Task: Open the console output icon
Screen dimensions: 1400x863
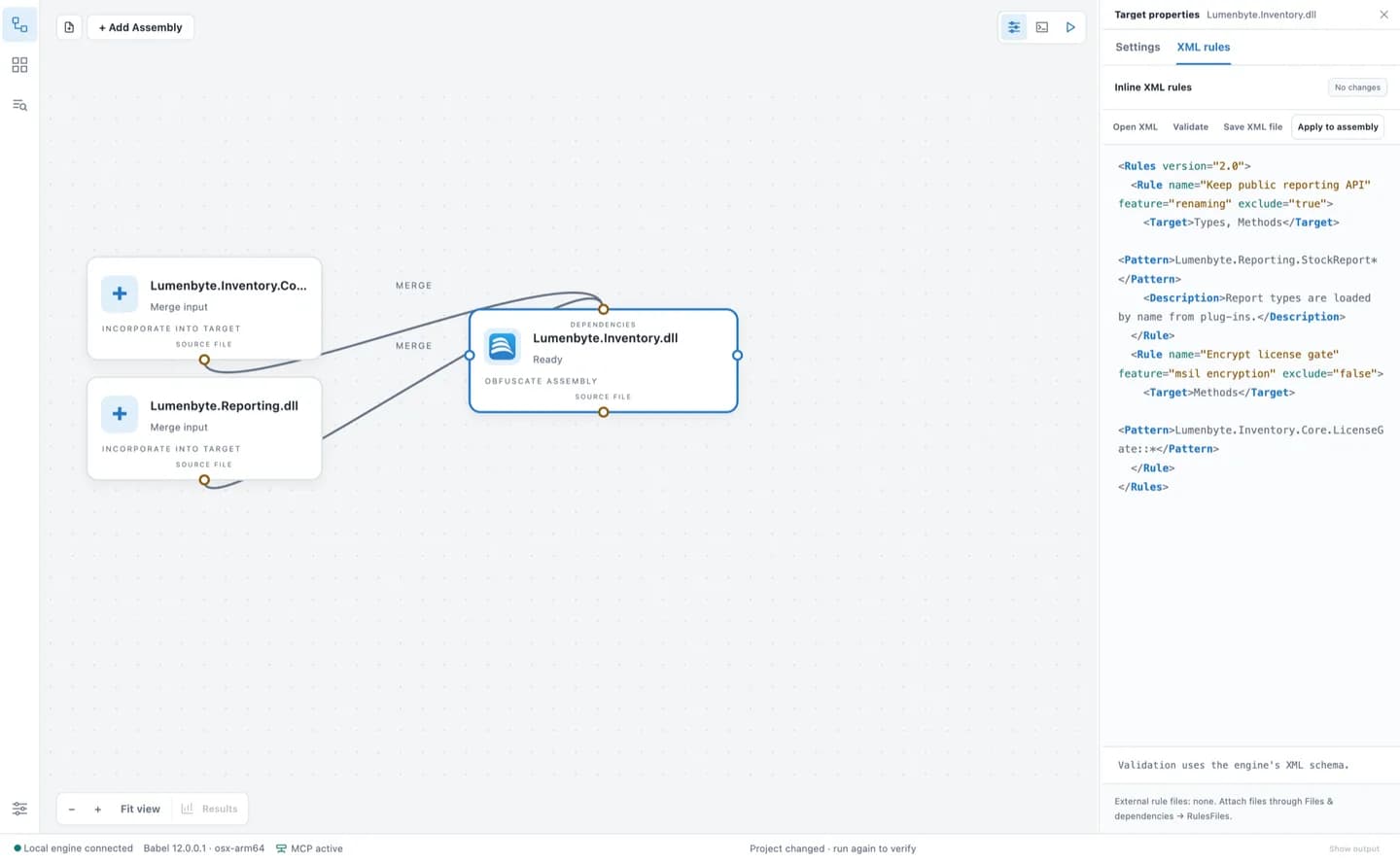Action: (x=1042, y=27)
